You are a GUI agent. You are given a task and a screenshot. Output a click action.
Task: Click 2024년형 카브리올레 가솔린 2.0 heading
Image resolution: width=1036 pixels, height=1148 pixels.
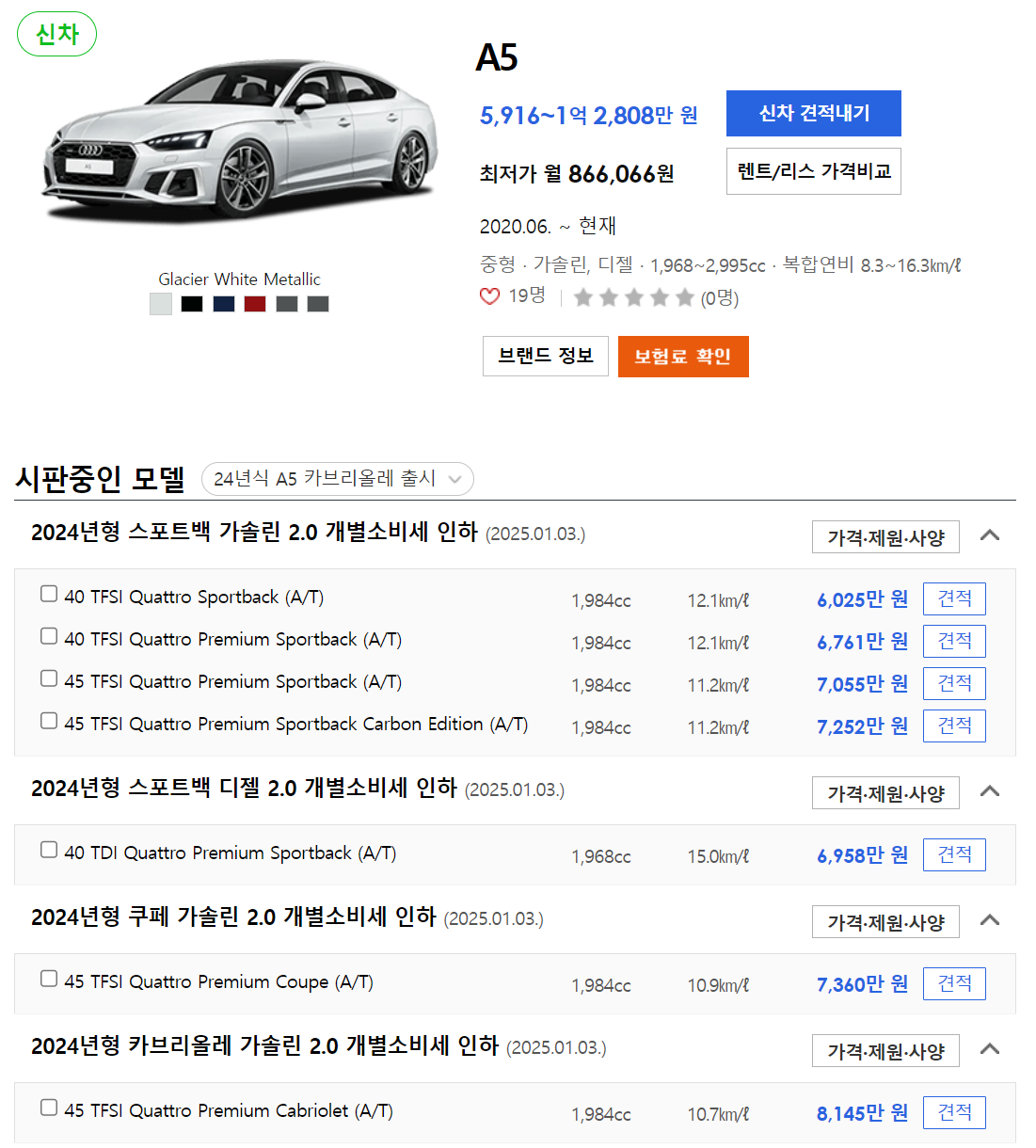[x=264, y=1046]
